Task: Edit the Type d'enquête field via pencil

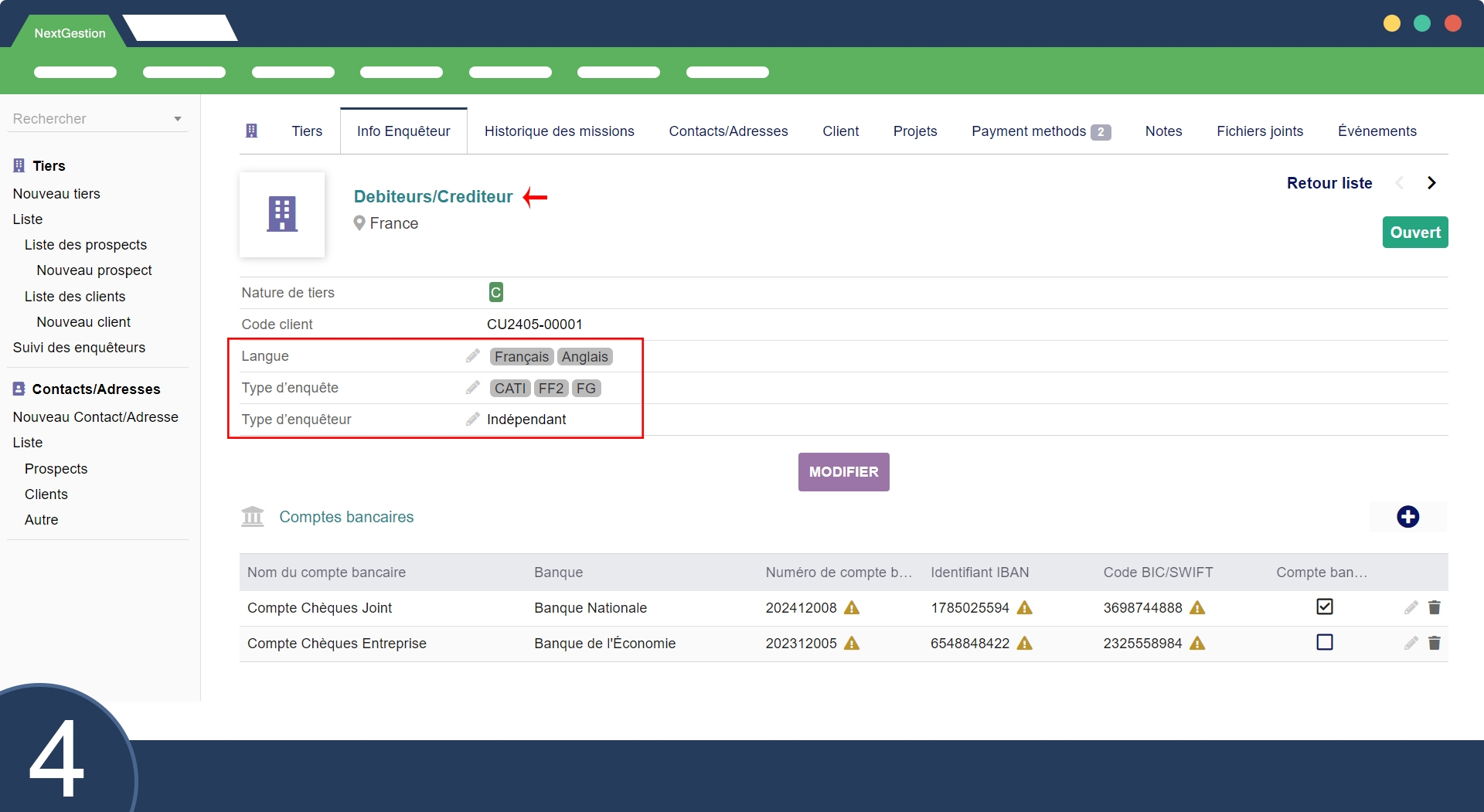Action: tap(472, 388)
